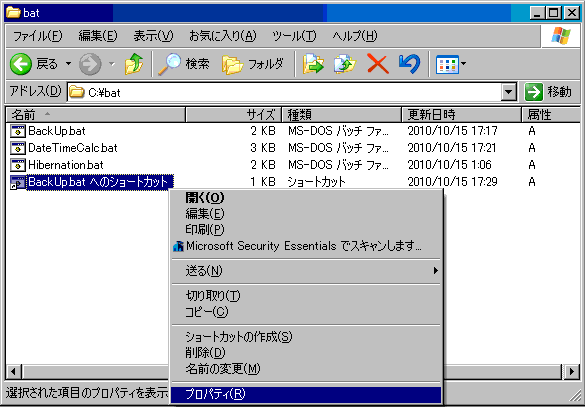Go up one folder level icon
This screenshot has width=585, height=407.
(134, 64)
